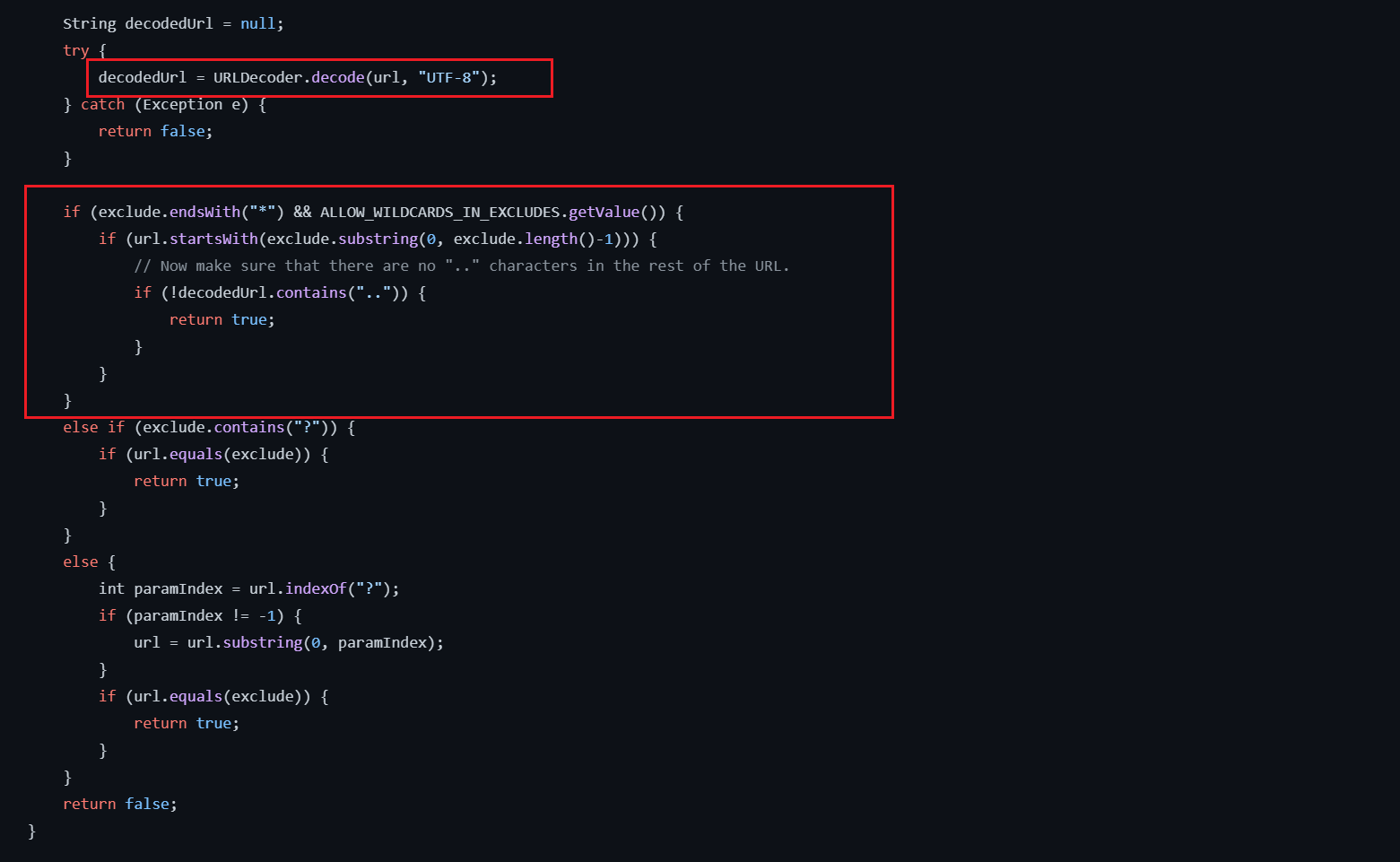Click the !decodedUrl.contains("..") line
This screenshot has width=1400, height=862.
pyautogui.click(x=280, y=292)
